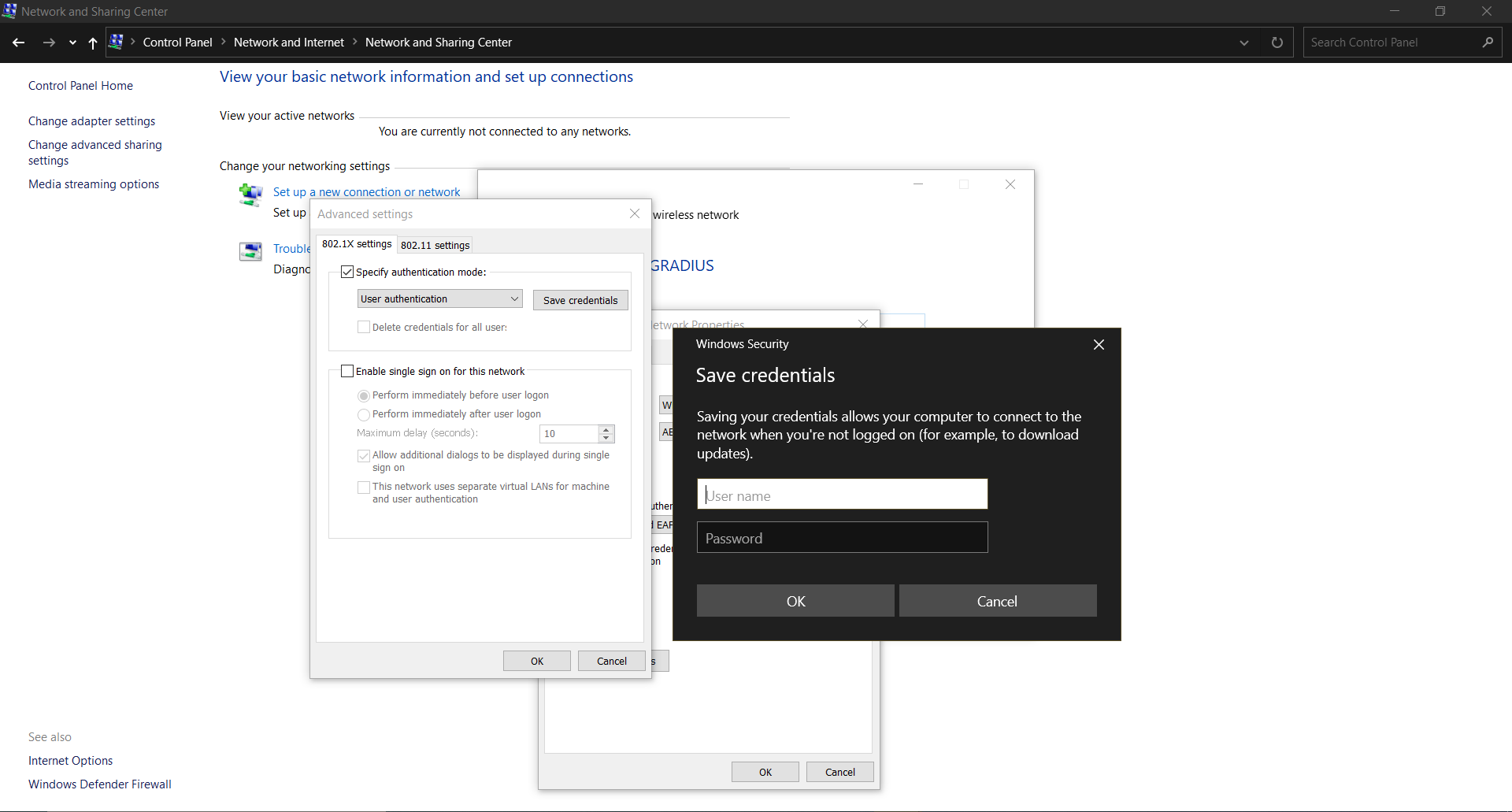Select Perform immediately before user logon

(364, 395)
